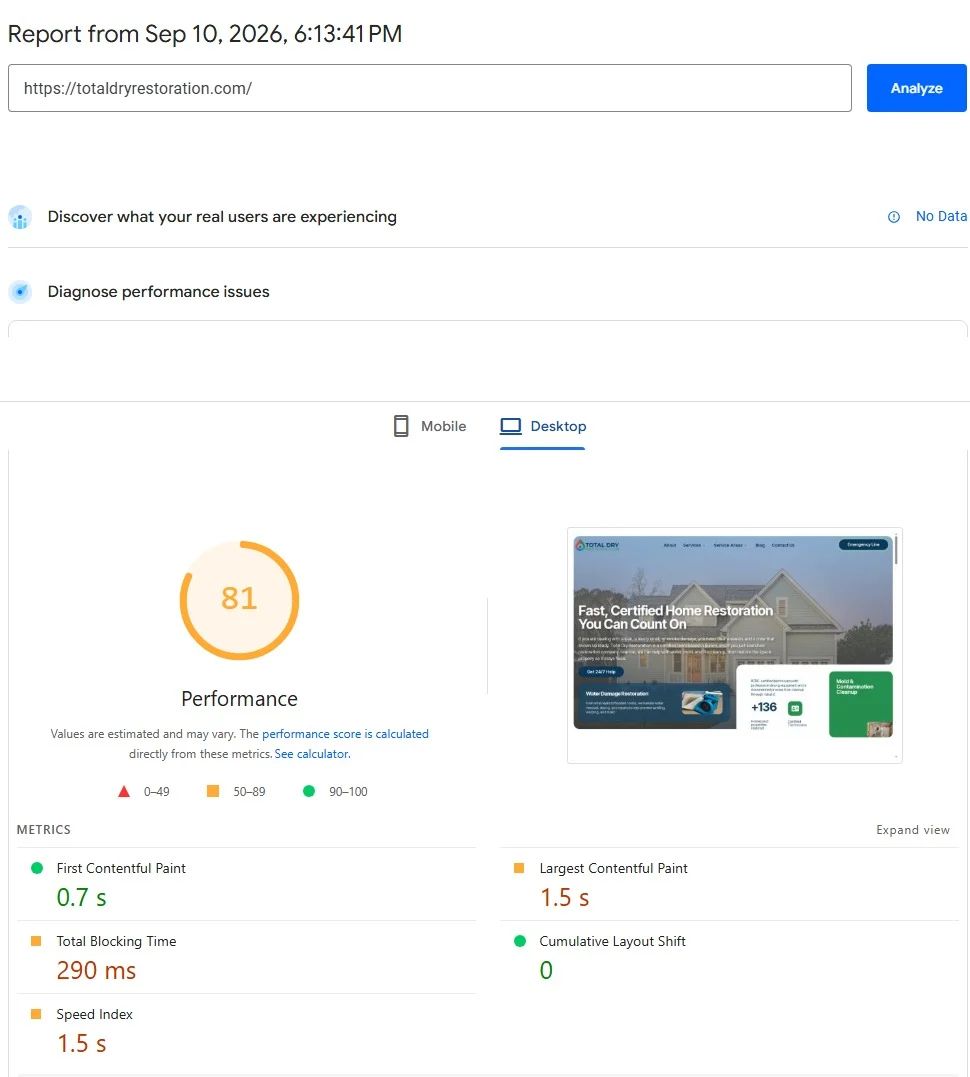The width and height of the screenshot is (970, 1077).
Task: Click the mobile phone icon
Action: click(401, 426)
